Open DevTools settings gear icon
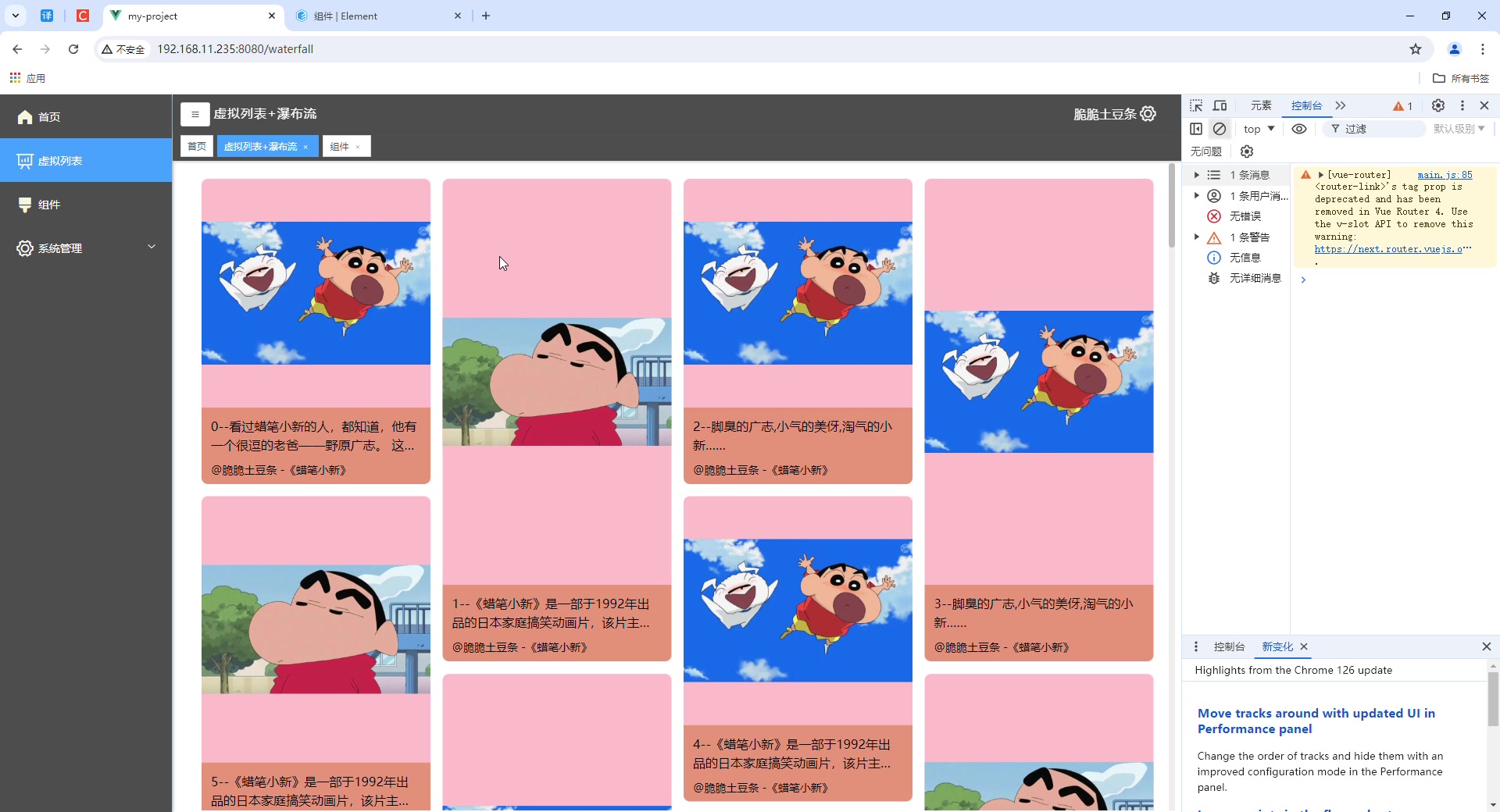 click(x=1437, y=106)
